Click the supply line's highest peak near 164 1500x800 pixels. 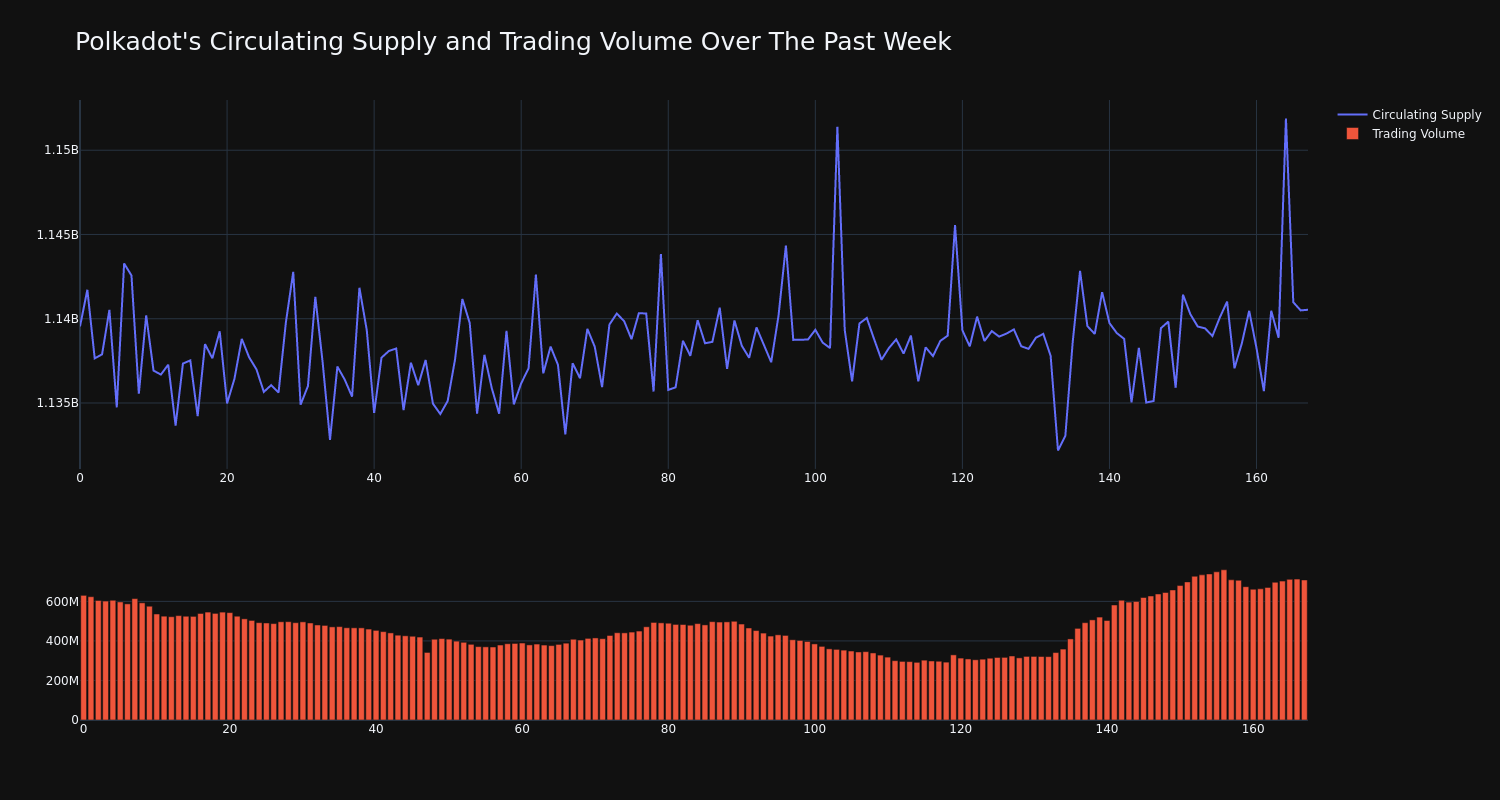point(1286,120)
